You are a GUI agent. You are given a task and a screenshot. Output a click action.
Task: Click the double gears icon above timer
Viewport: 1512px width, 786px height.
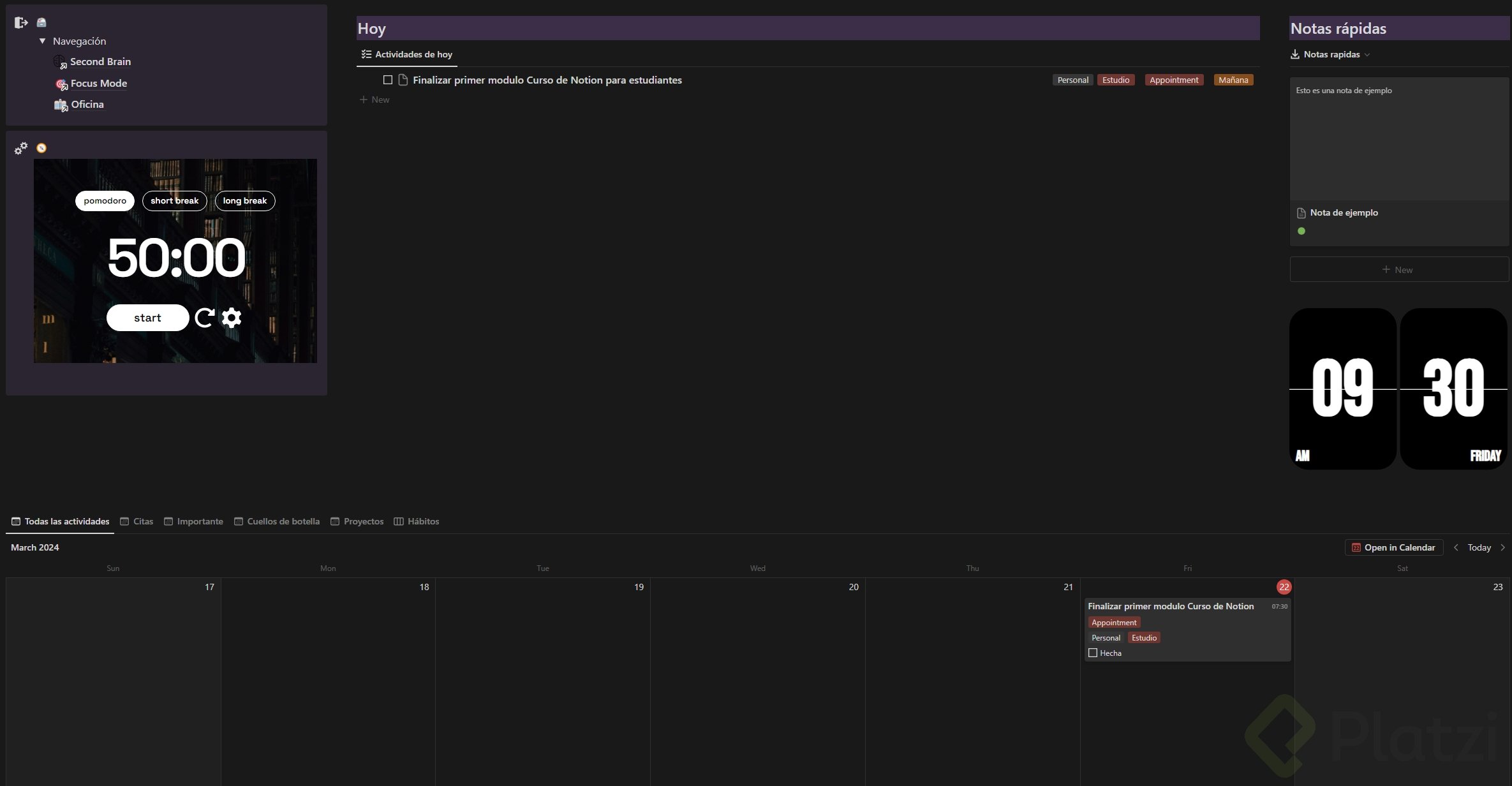pos(21,148)
